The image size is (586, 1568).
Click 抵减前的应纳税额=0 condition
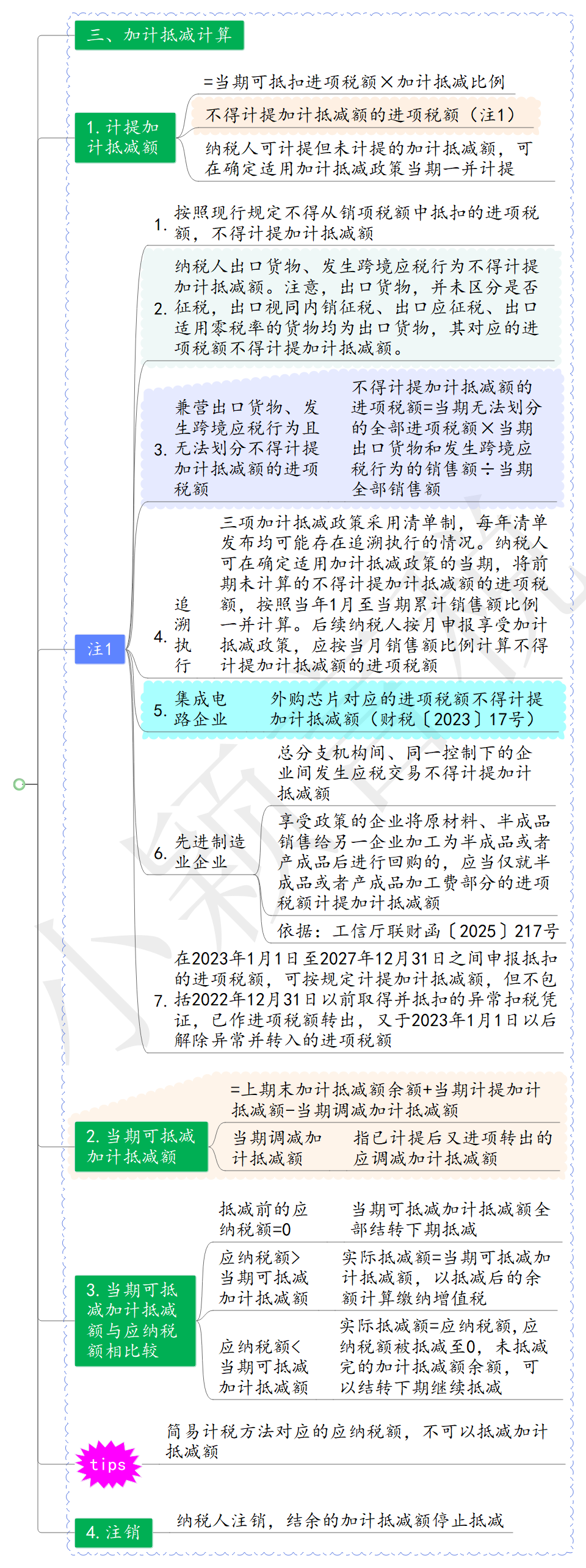point(263,1219)
